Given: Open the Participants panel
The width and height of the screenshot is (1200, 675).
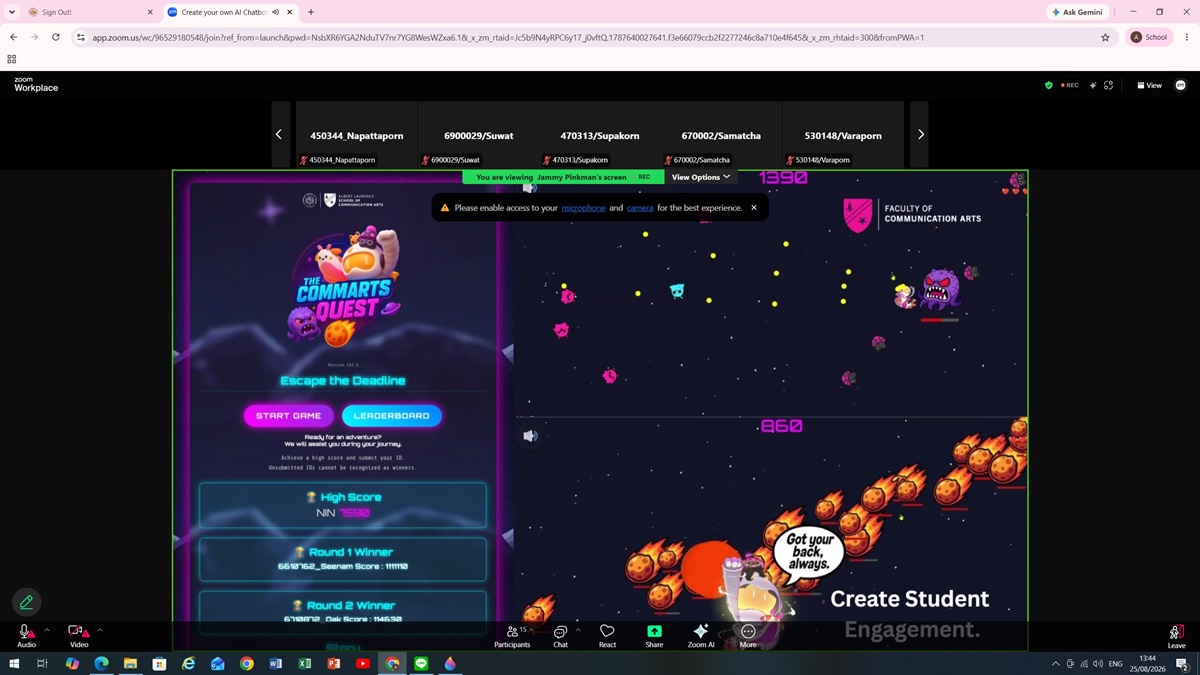Looking at the screenshot, I should pos(512,636).
